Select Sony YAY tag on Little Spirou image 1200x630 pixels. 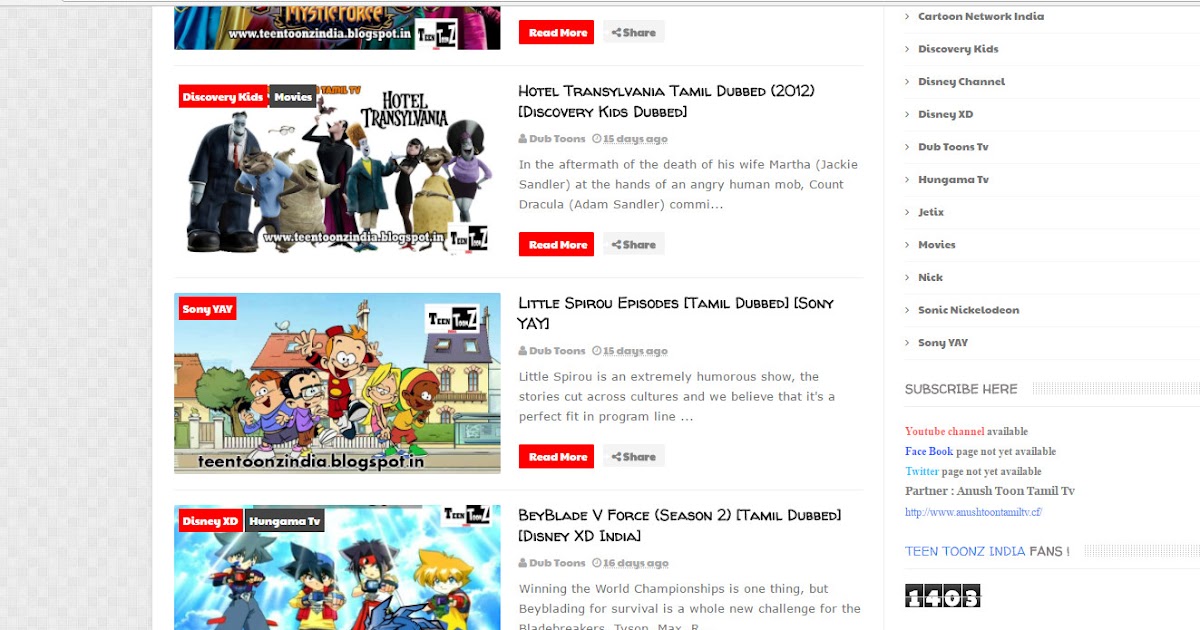[207, 309]
